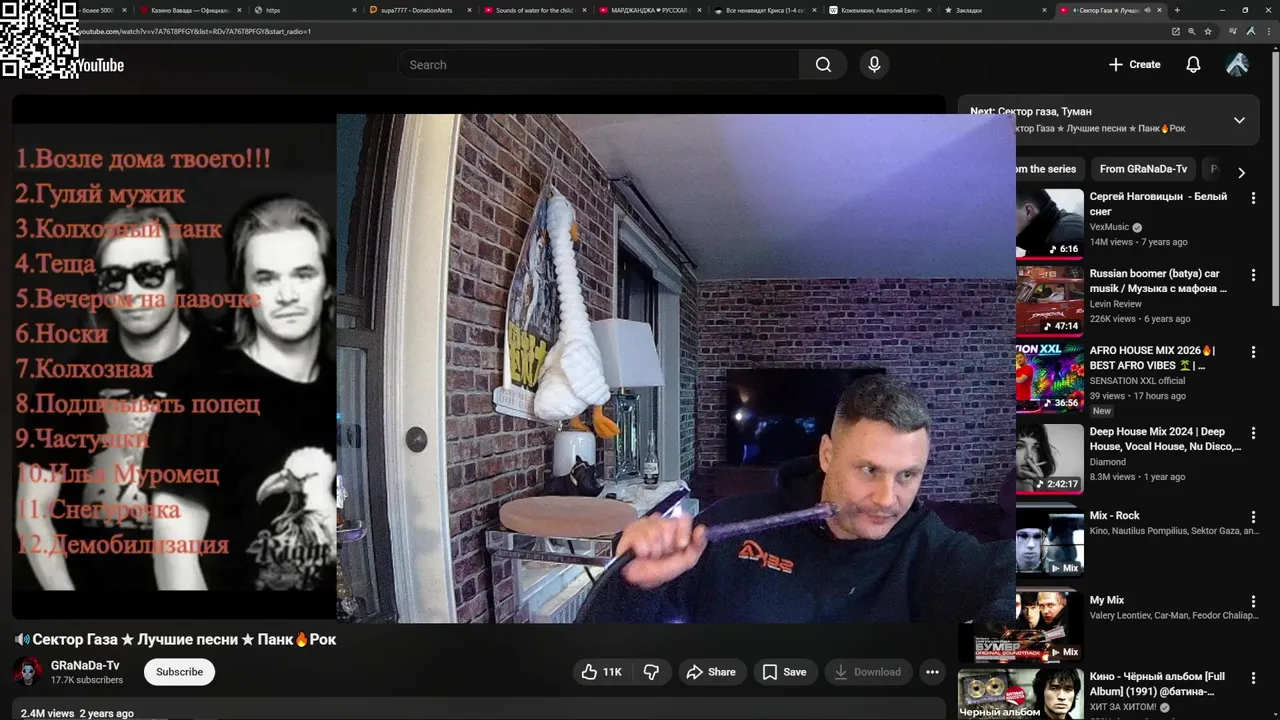Show more filter chips with right arrow
Viewport: 1280px width, 720px height.
click(1241, 172)
